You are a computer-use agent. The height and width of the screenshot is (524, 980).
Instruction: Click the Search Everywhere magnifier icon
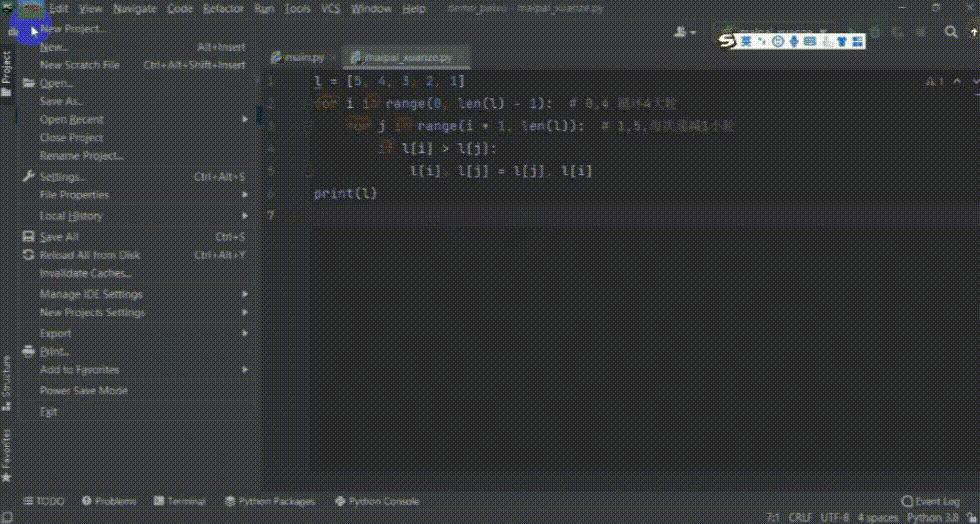coord(951,32)
